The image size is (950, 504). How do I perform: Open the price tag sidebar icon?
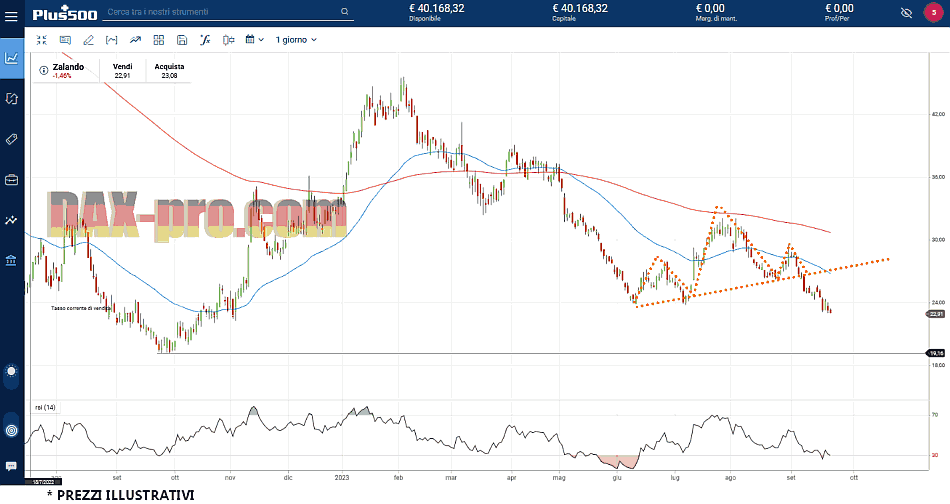pyautogui.click(x=12, y=139)
